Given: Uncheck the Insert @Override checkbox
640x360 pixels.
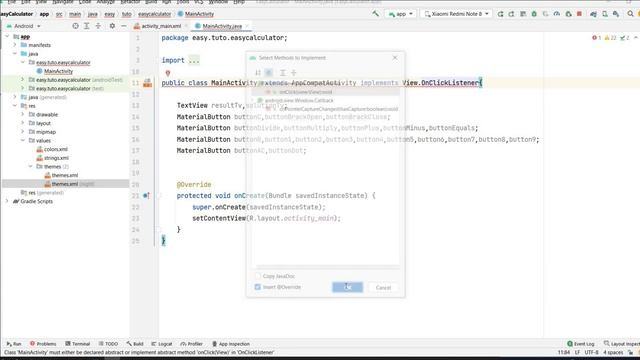Looking at the screenshot, I should [258, 287].
